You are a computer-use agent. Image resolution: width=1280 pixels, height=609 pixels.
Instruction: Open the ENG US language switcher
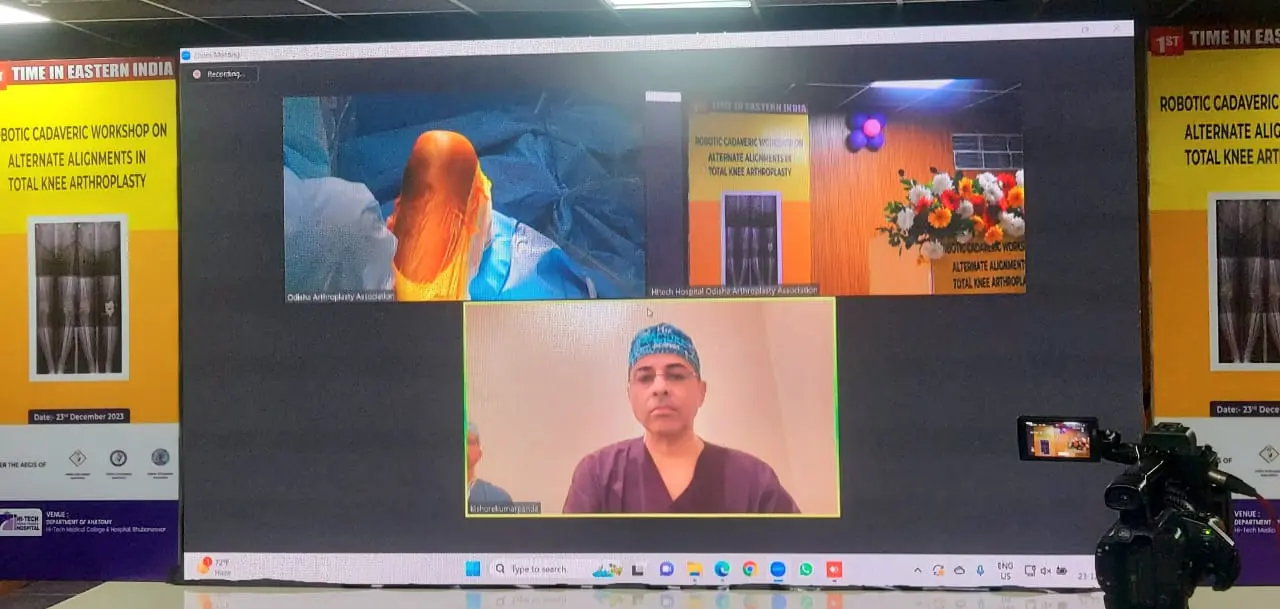click(1005, 571)
